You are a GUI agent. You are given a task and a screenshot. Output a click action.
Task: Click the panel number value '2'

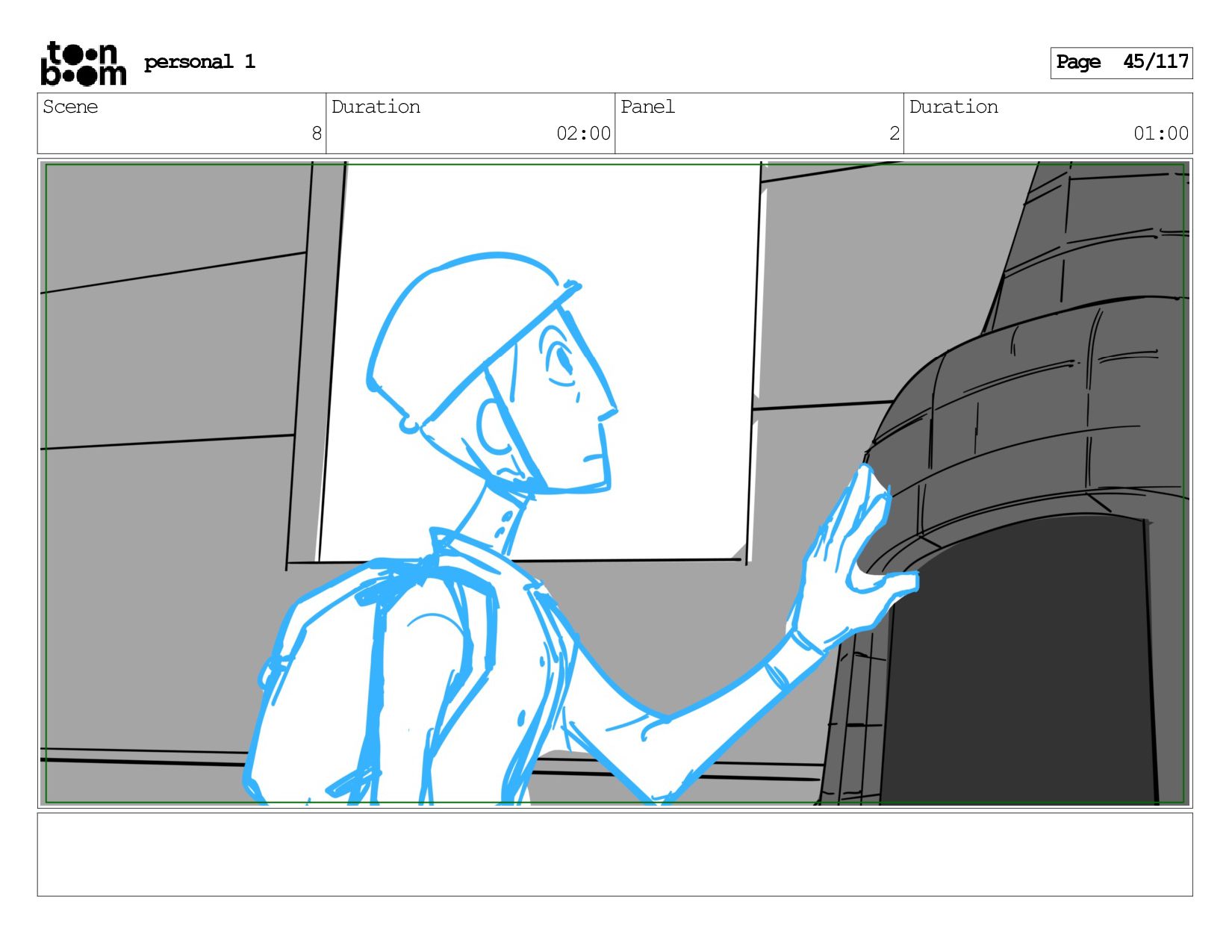pos(895,134)
